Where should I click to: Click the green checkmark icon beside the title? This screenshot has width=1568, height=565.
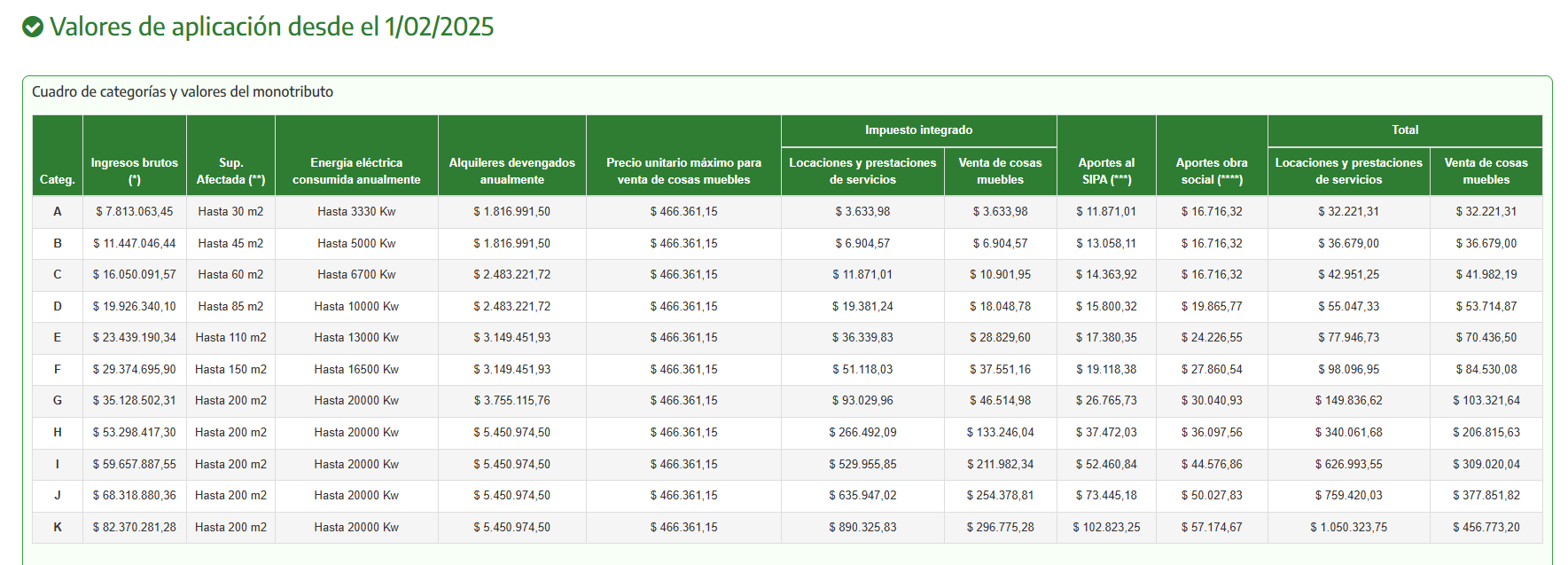tap(33, 27)
